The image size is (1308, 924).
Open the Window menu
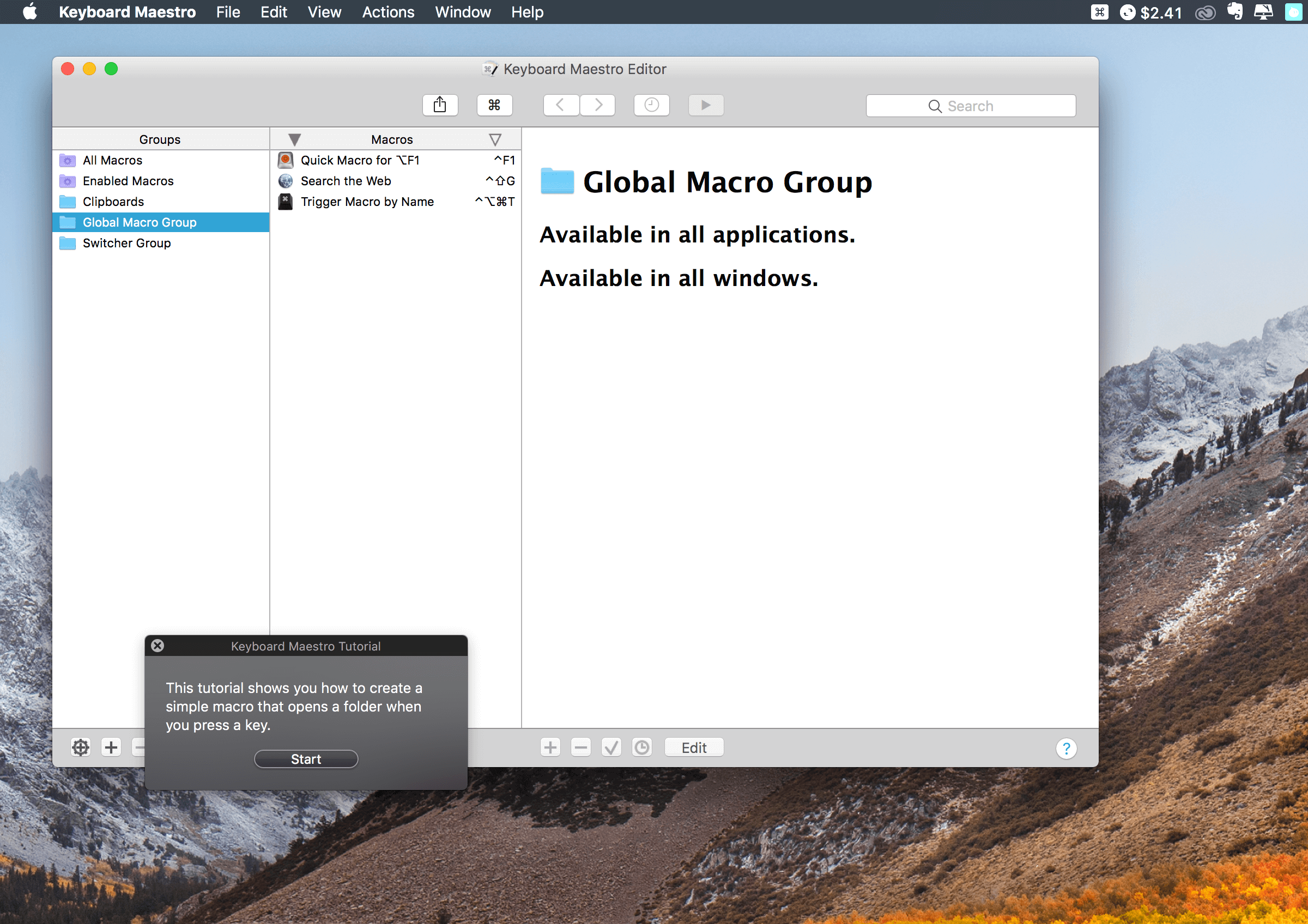tap(463, 12)
